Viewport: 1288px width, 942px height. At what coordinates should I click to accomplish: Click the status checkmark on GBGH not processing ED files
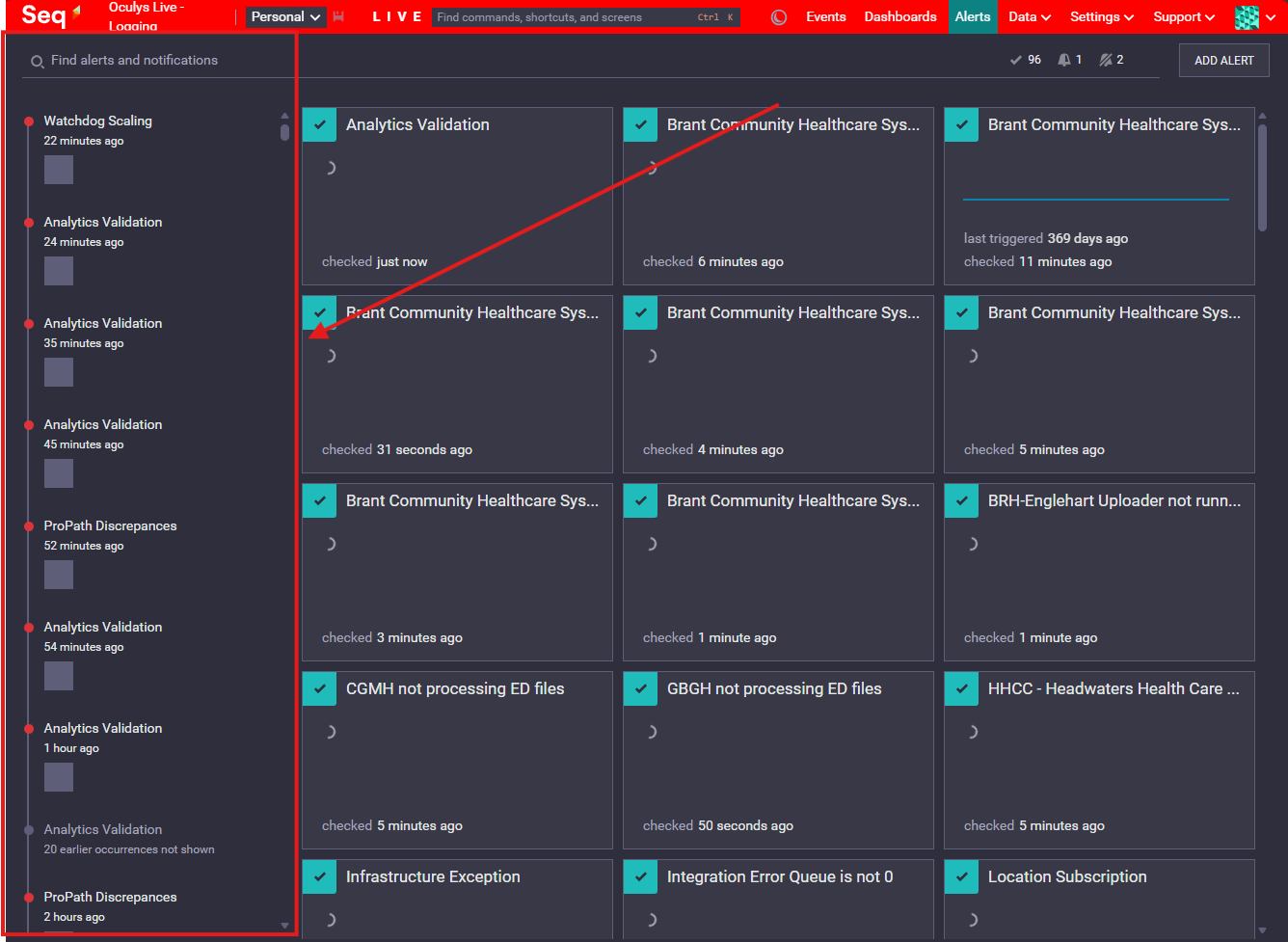tap(640, 688)
